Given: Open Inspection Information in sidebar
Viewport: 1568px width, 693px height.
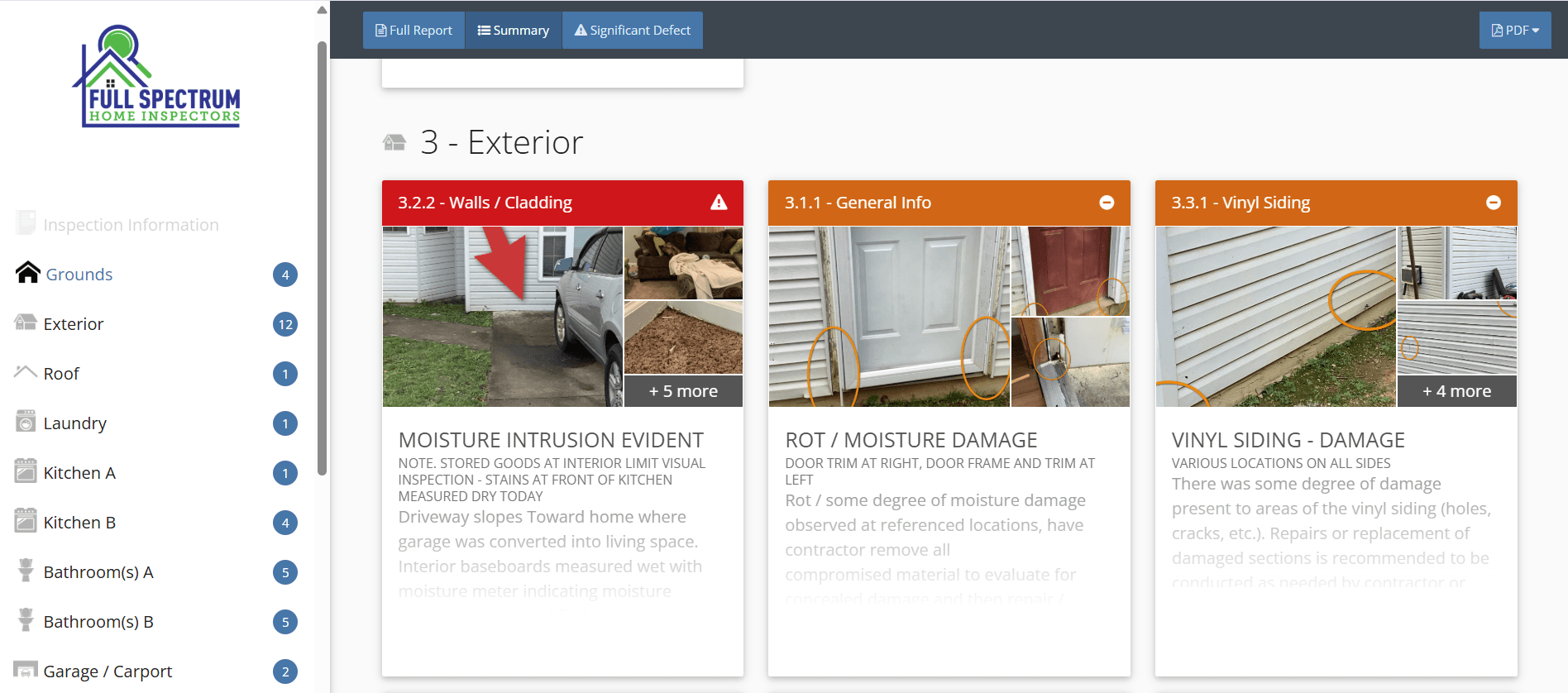Looking at the screenshot, I should pos(131,225).
